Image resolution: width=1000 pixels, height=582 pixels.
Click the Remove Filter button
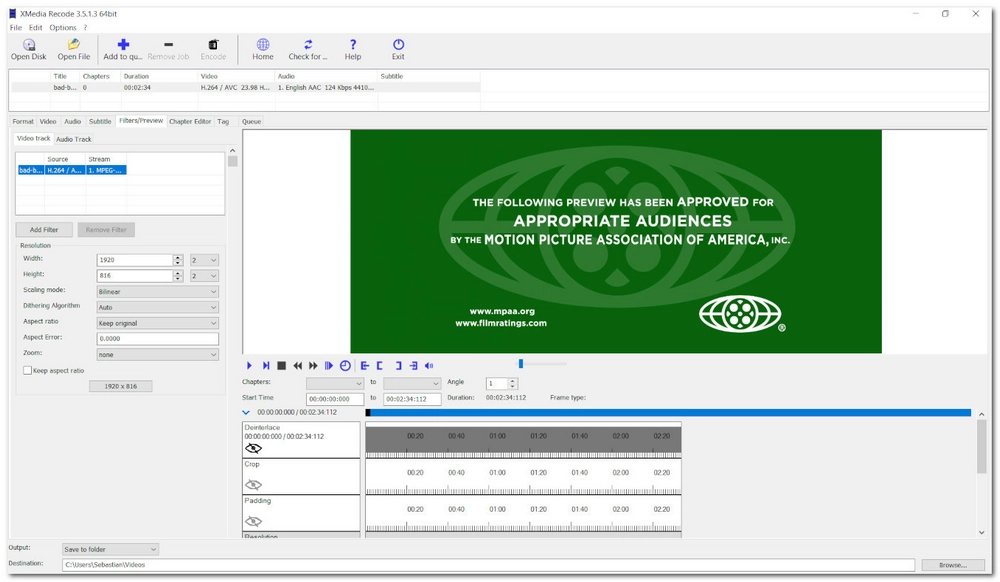[x=106, y=229]
